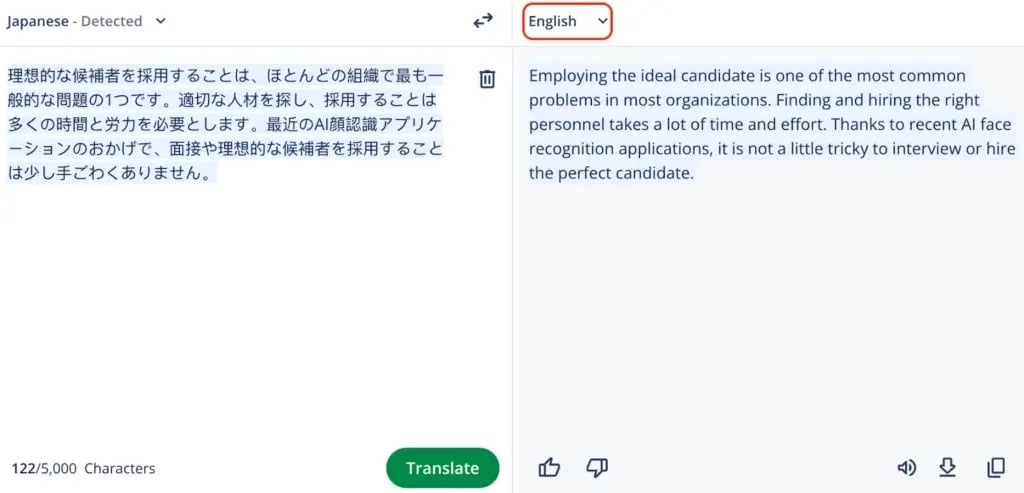1024x493 pixels.
Task: Select the Japanese - Detected language label
Action: coord(75,21)
